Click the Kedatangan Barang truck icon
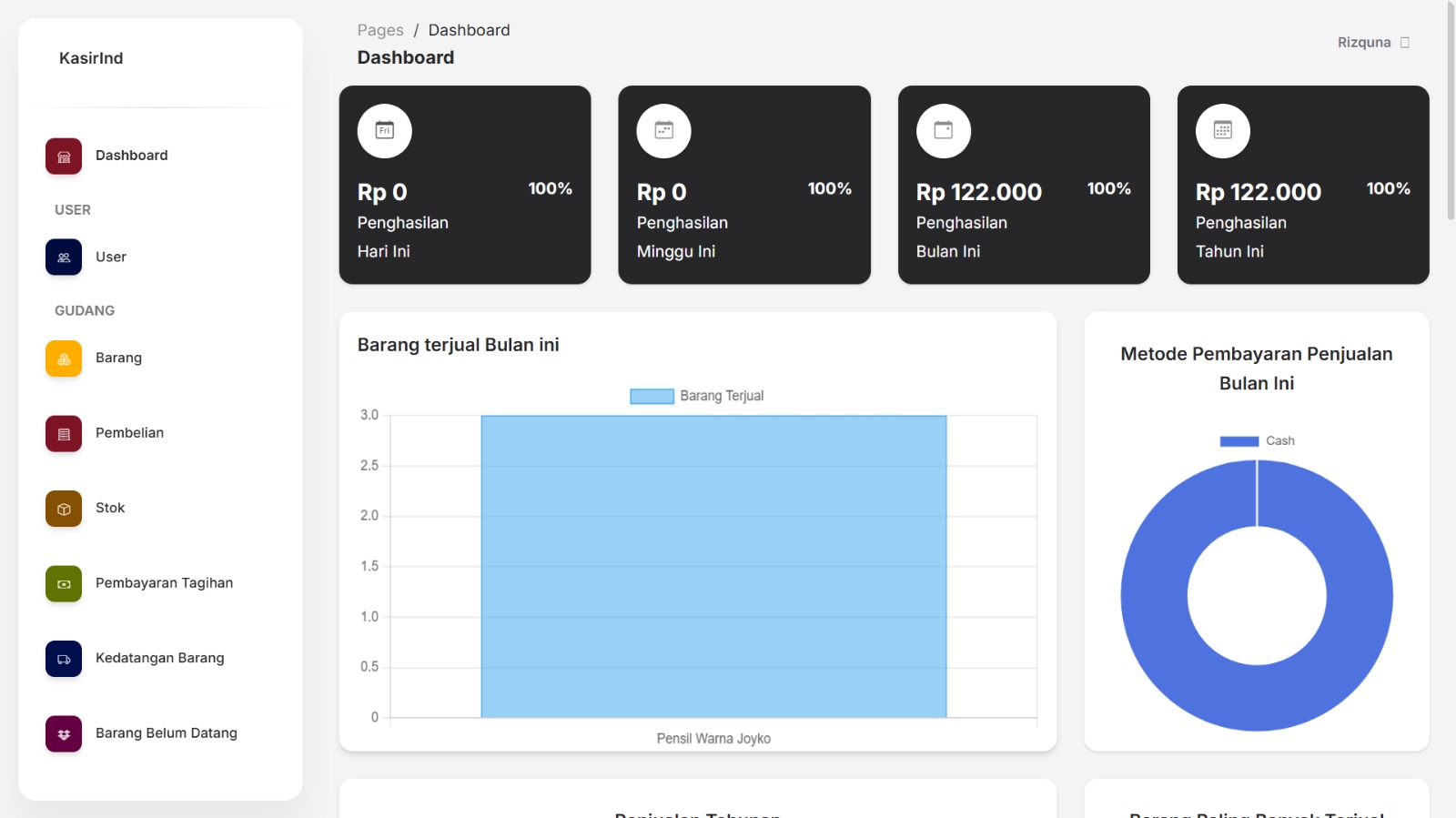This screenshot has width=1456, height=818. point(64,659)
